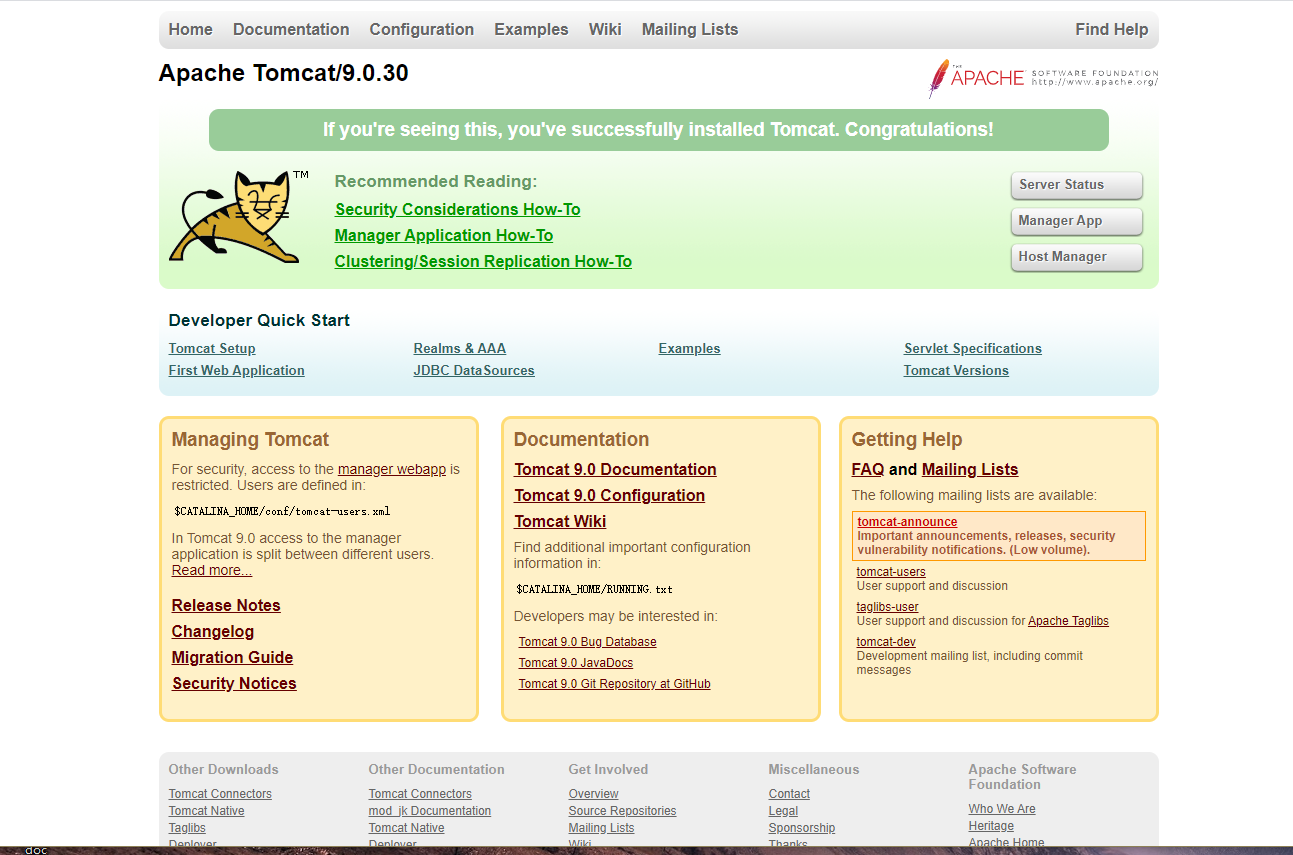Viewport: 1293px width, 855px height.
Task: Click Find Help in the top navigation
Action: pos(1112,30)
